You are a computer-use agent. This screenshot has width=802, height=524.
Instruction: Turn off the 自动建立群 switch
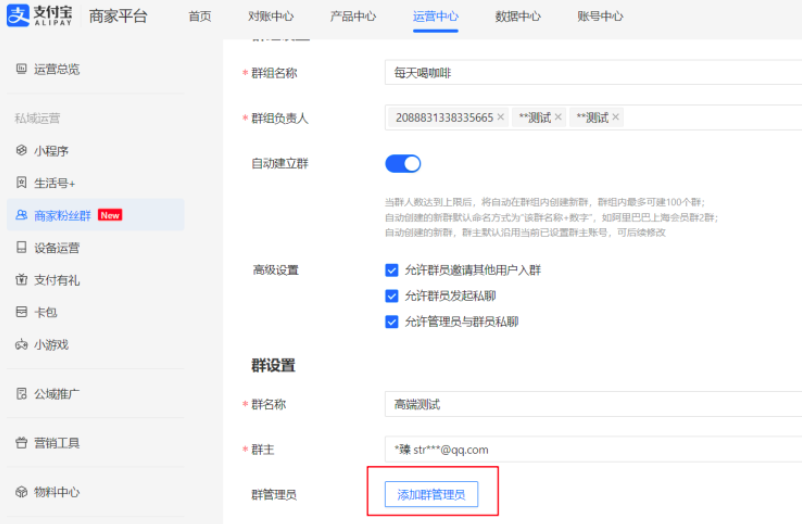[x=403, y=163]
